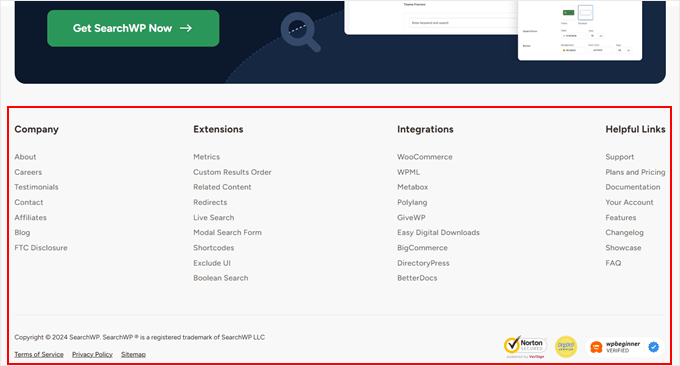680x366 pixels.
Task: Open the Contact link
Action: point(29,203)
